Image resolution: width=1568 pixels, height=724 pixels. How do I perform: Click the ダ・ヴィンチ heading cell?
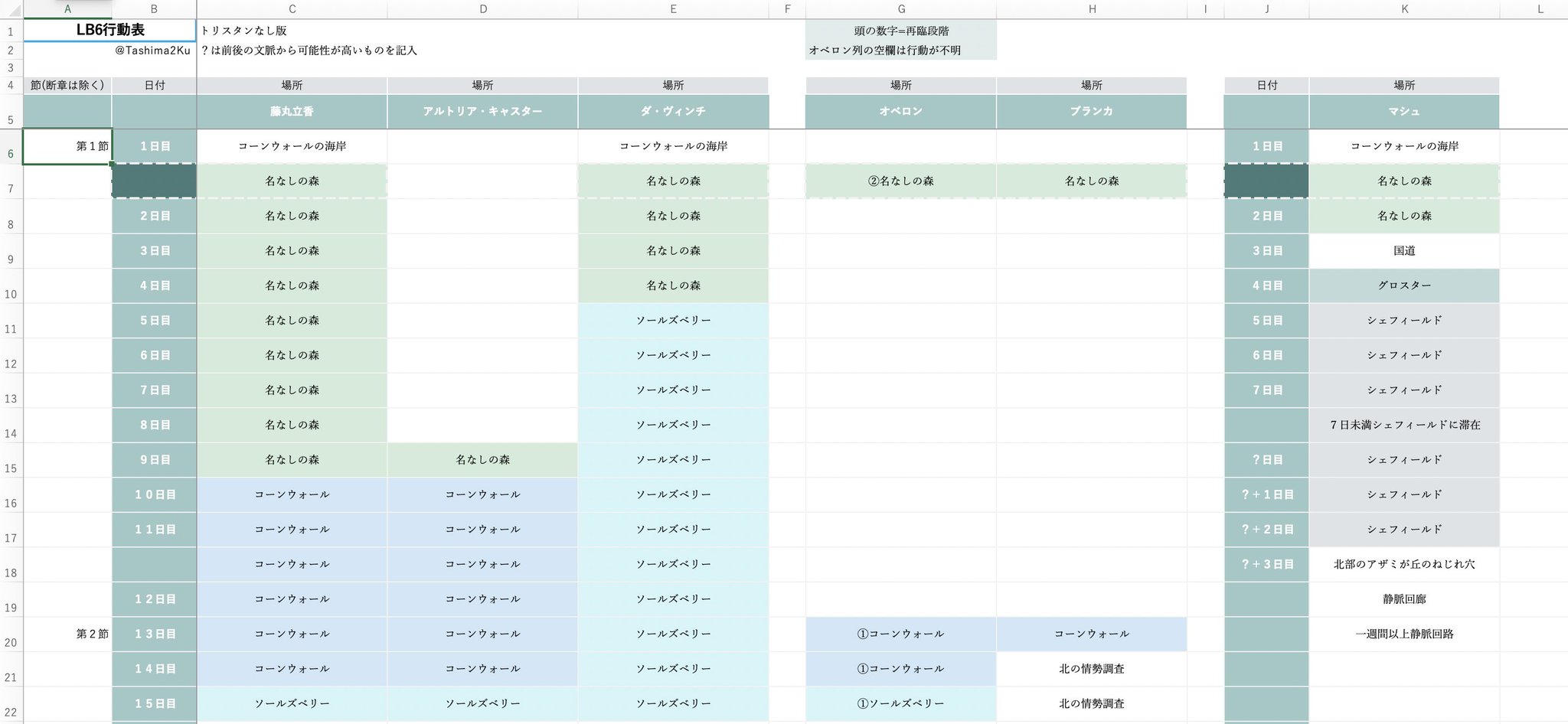[x=673, y=112]
